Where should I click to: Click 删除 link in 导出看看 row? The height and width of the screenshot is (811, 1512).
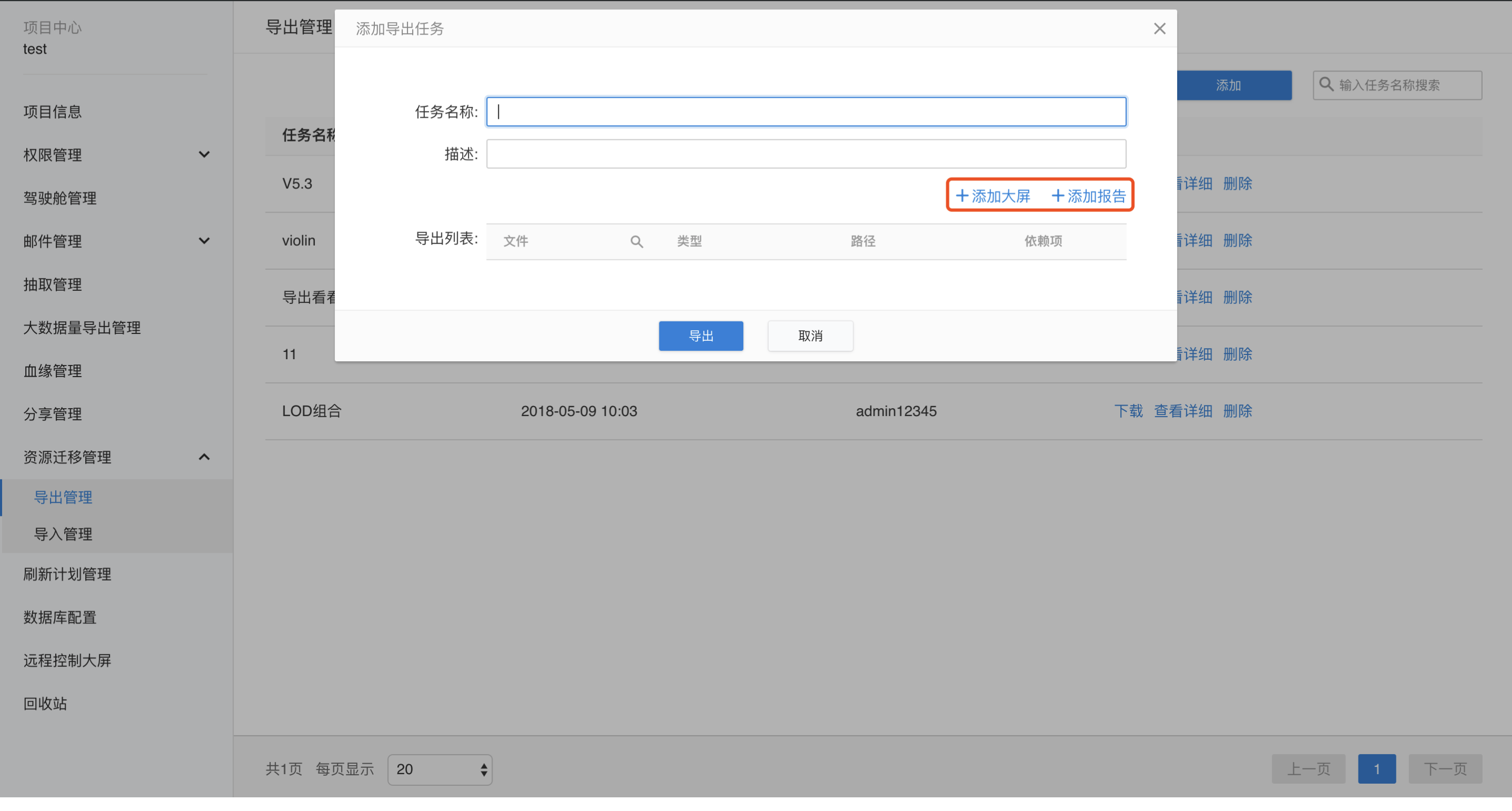pos(1237,297)
